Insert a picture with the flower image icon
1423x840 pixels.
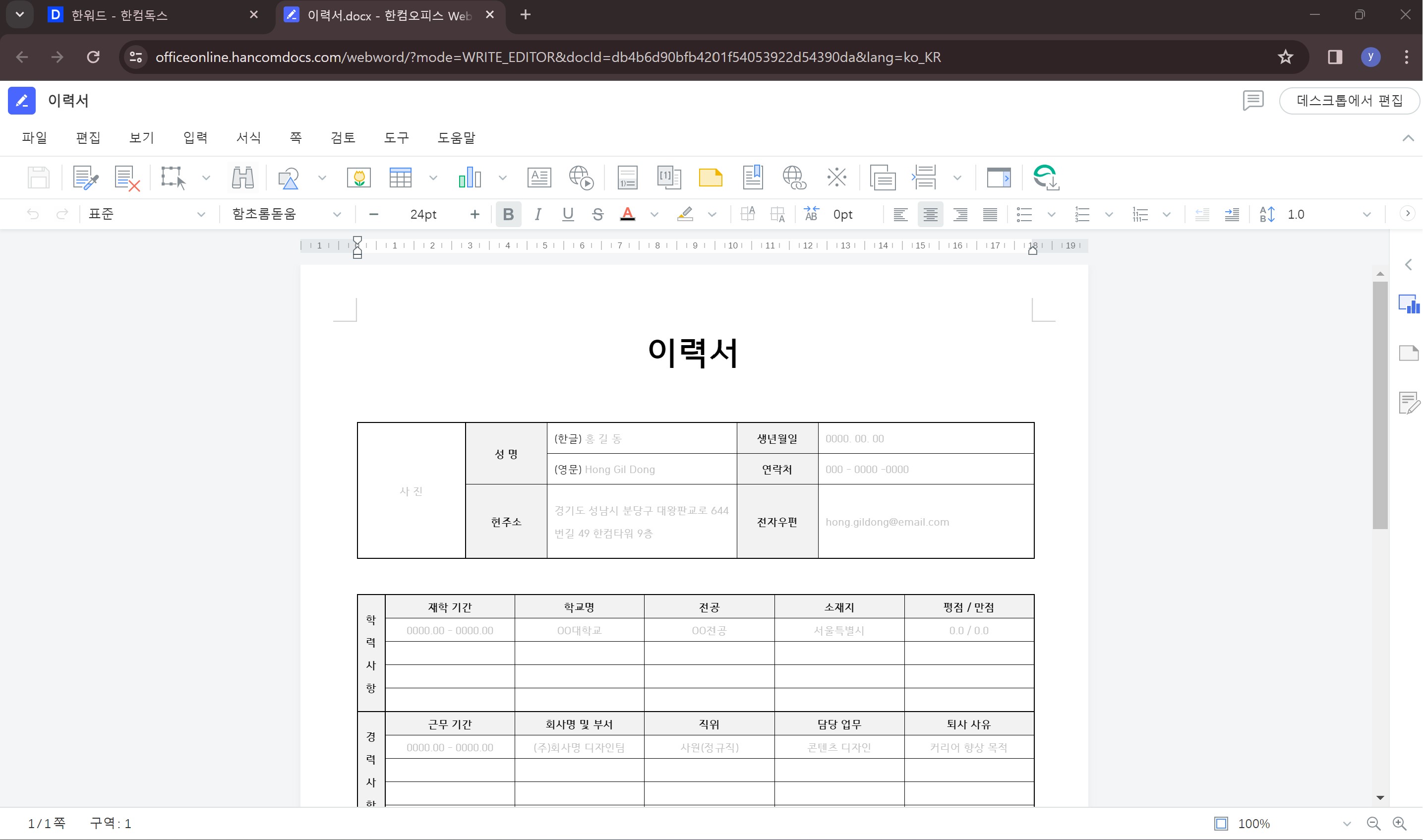(x=358, y=178)
